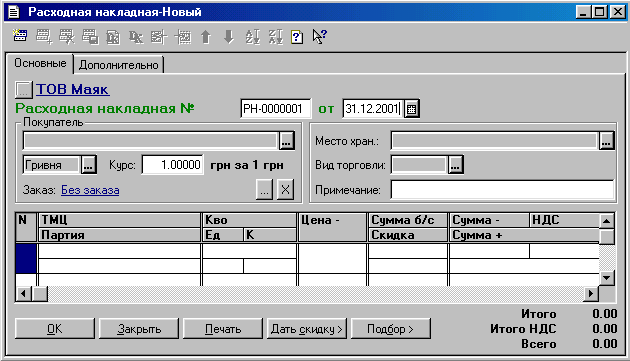Click the Add row icon with plus
This screenshot has height=361, width=630.
[x=43, y=37]
